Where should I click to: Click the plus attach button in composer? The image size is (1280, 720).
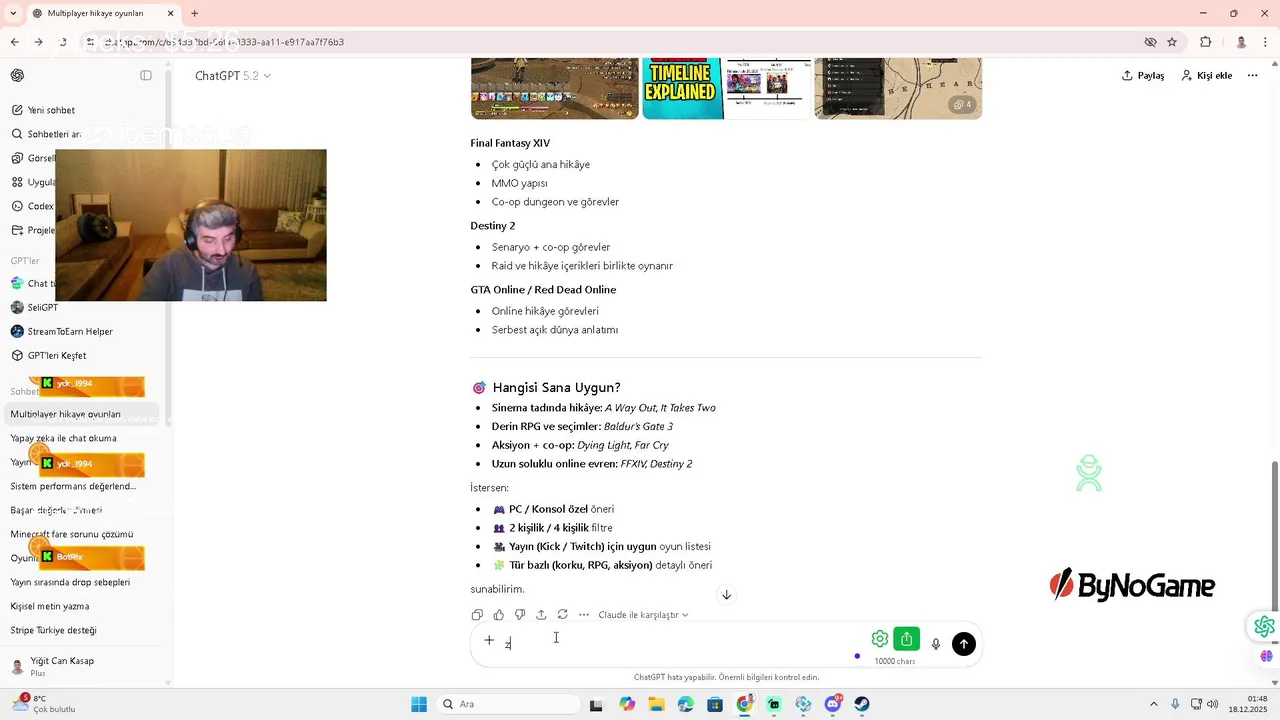[x=489, y=640]
